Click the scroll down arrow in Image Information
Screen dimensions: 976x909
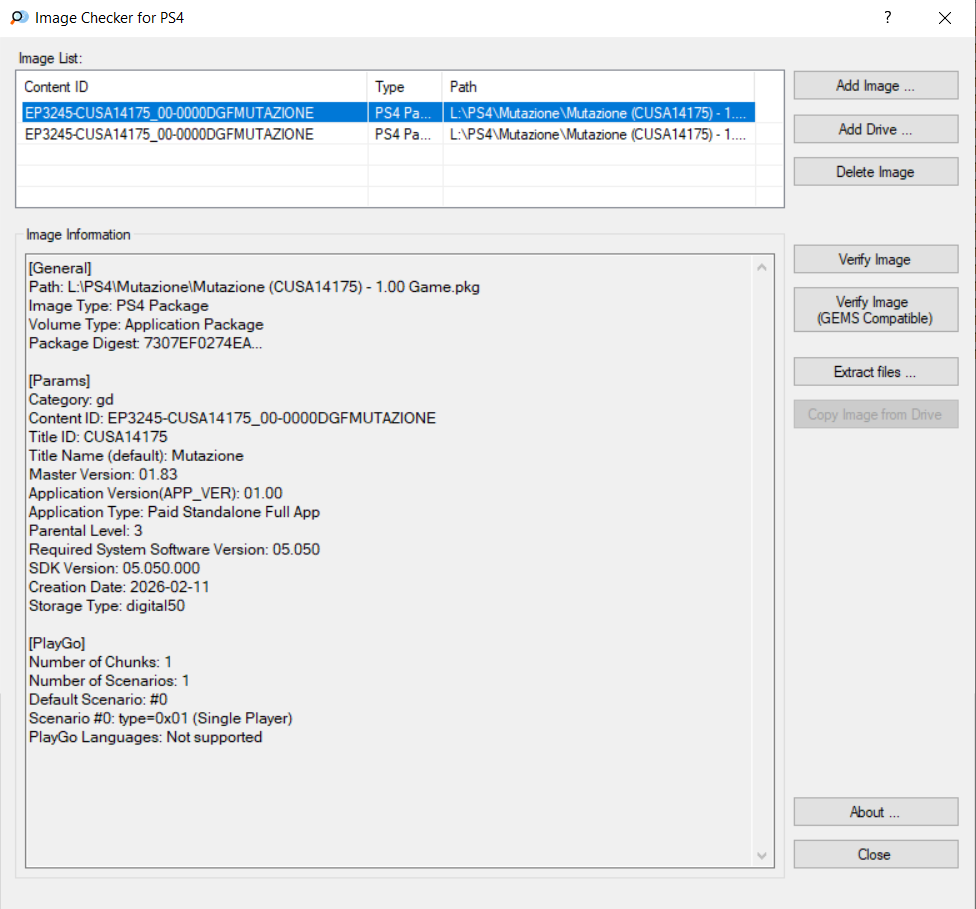tap(763, 856)
